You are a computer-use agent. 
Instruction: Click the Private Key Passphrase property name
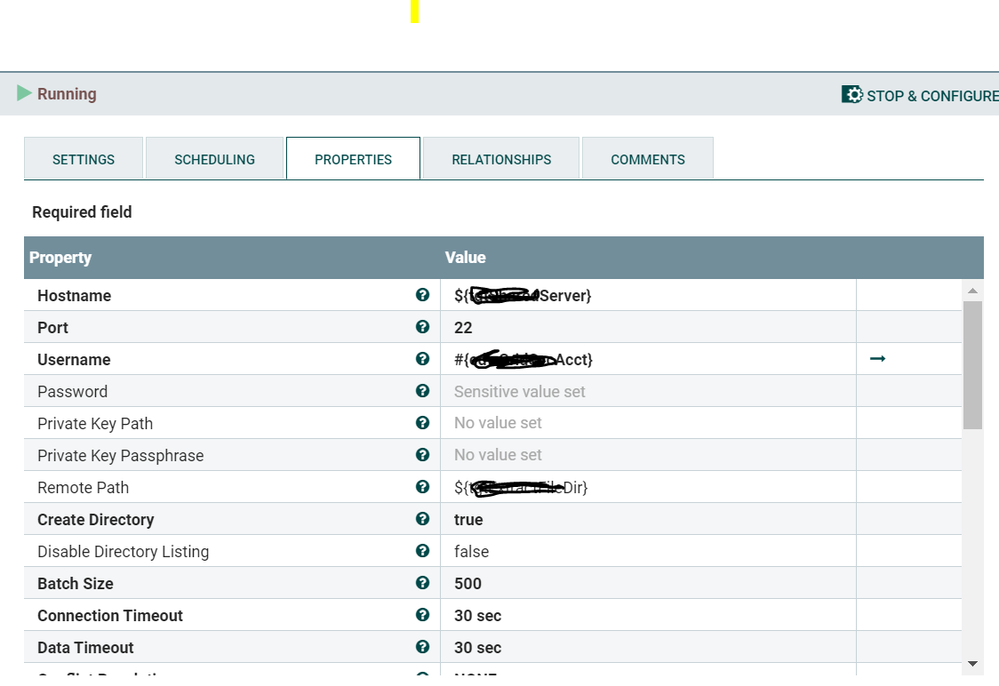click(120, 455)
